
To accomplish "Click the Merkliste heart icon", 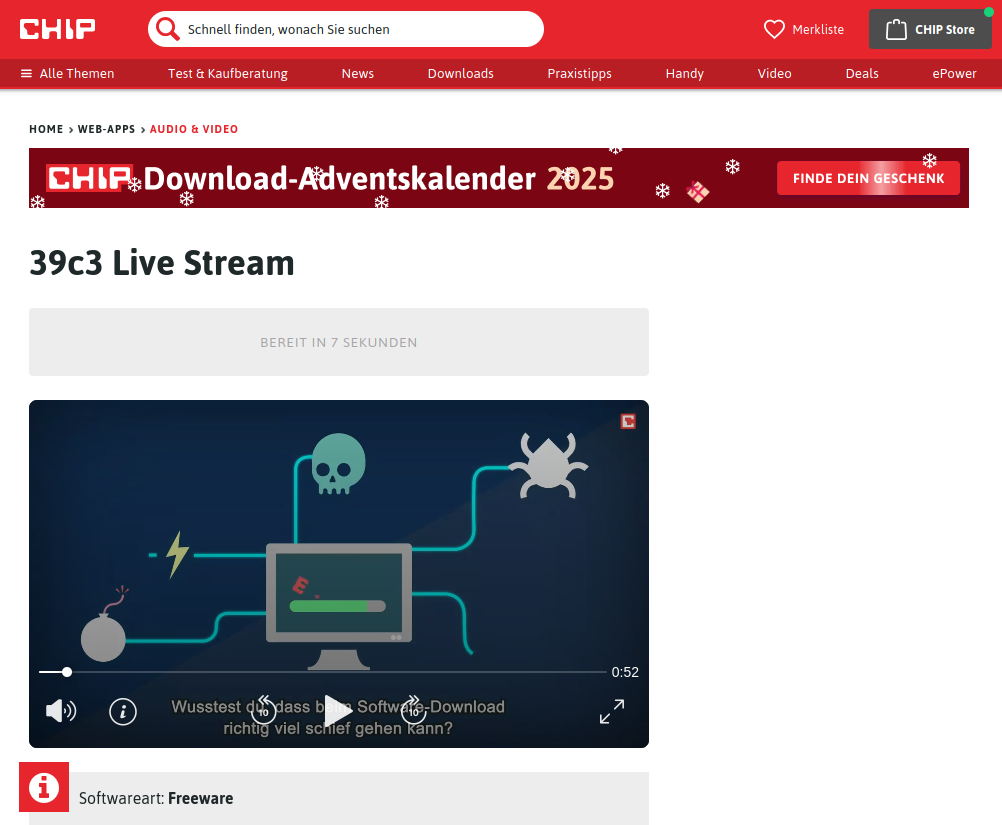I will 774,30.
